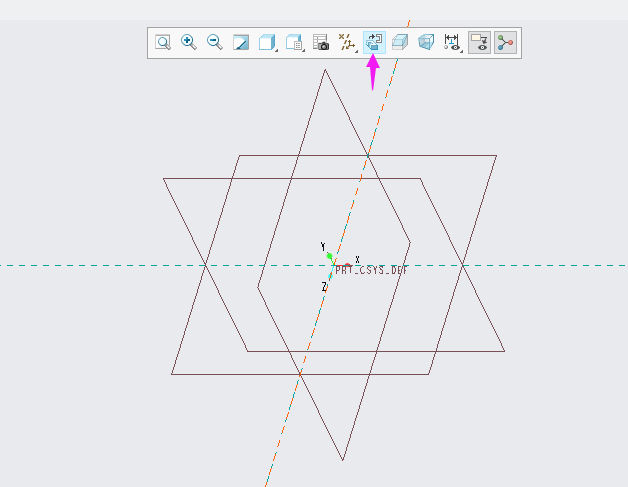Select the PRT_CSYS_DEF coordinate system label
This screenshot has width=628, height=487.
(371, 270)
